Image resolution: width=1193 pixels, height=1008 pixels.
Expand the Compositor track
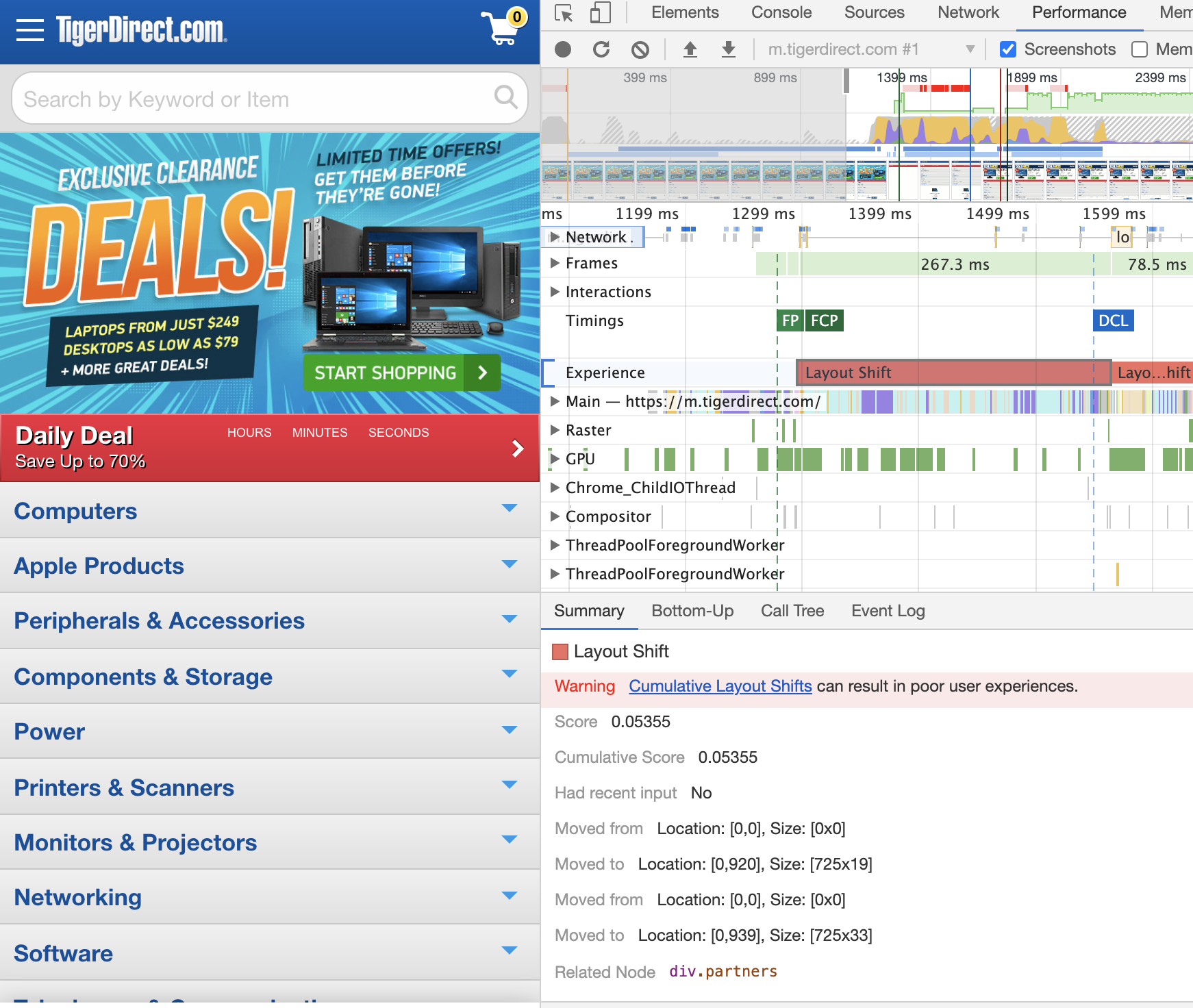pos(555,516)
